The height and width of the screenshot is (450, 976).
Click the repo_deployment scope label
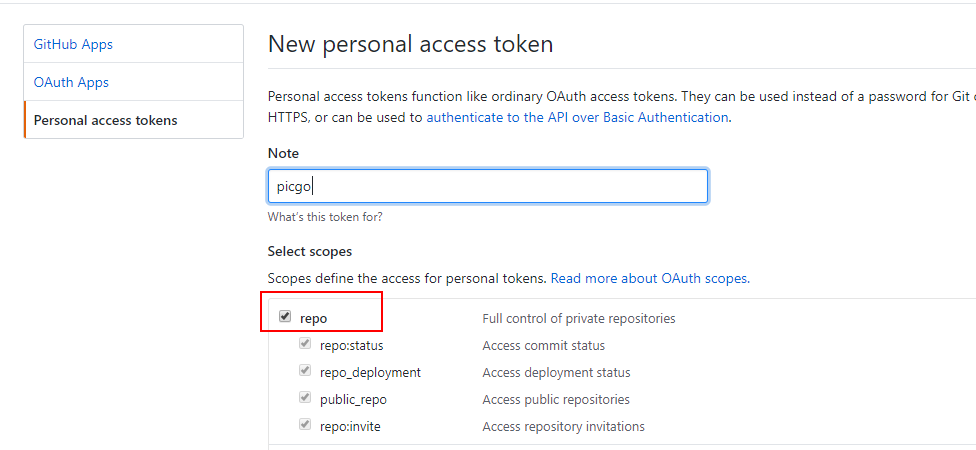coord(370,372)
